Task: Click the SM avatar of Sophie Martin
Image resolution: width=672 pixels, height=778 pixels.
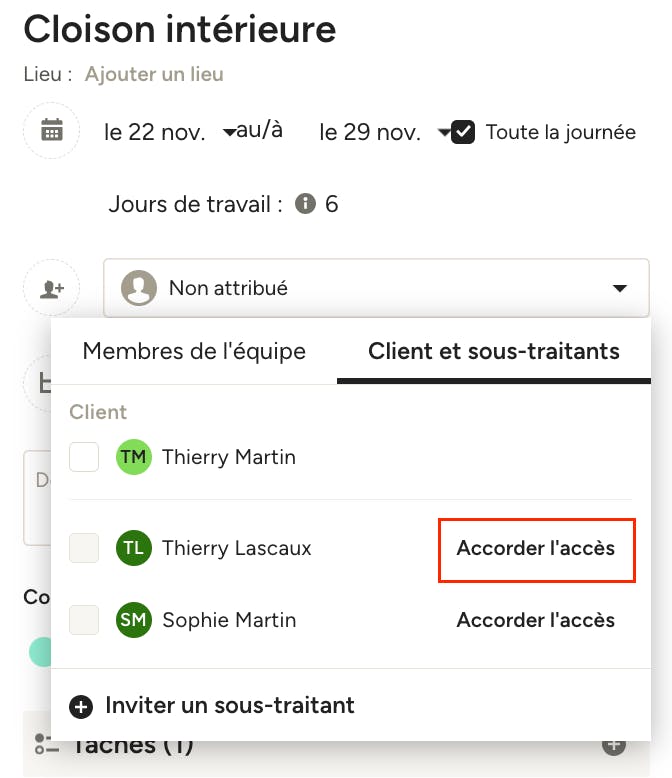Action: (x=134, y=620)
